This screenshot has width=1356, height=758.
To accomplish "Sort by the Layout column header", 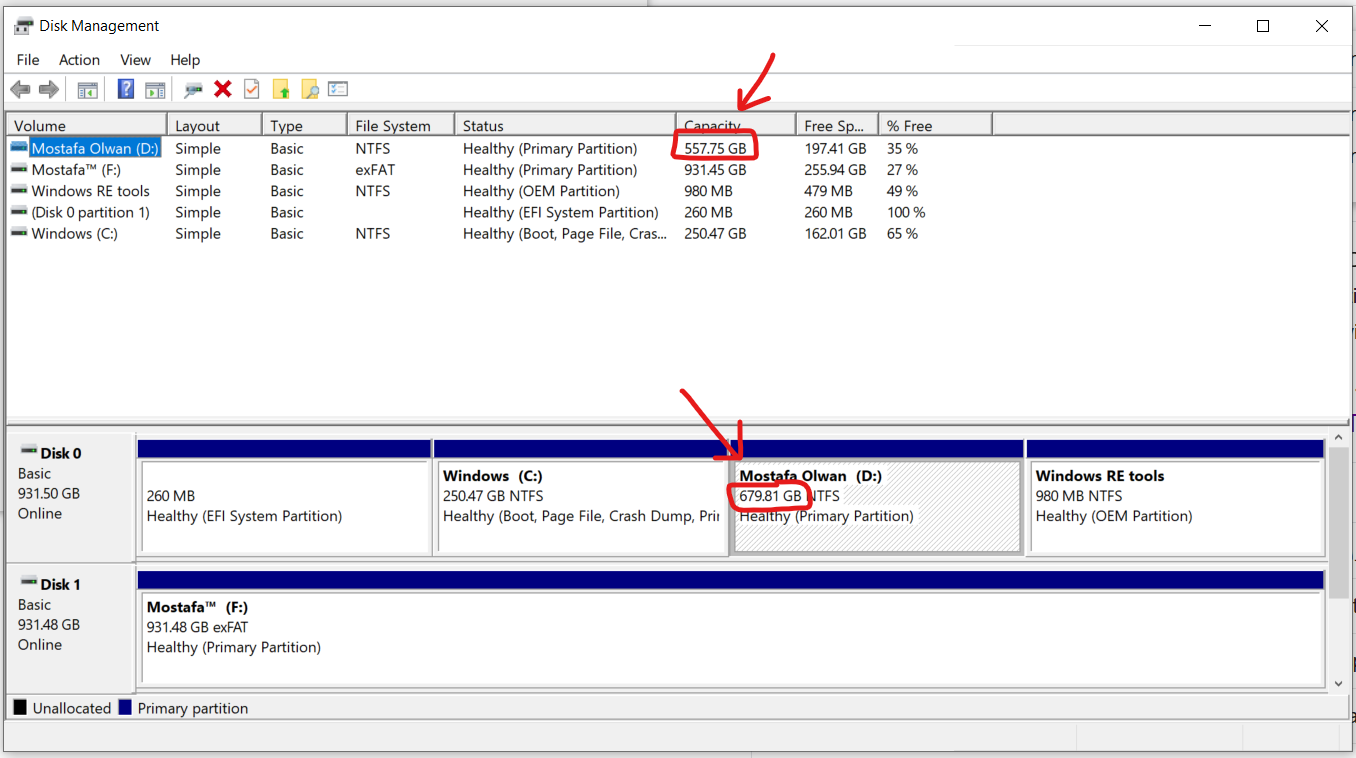I will click(215, 125).
